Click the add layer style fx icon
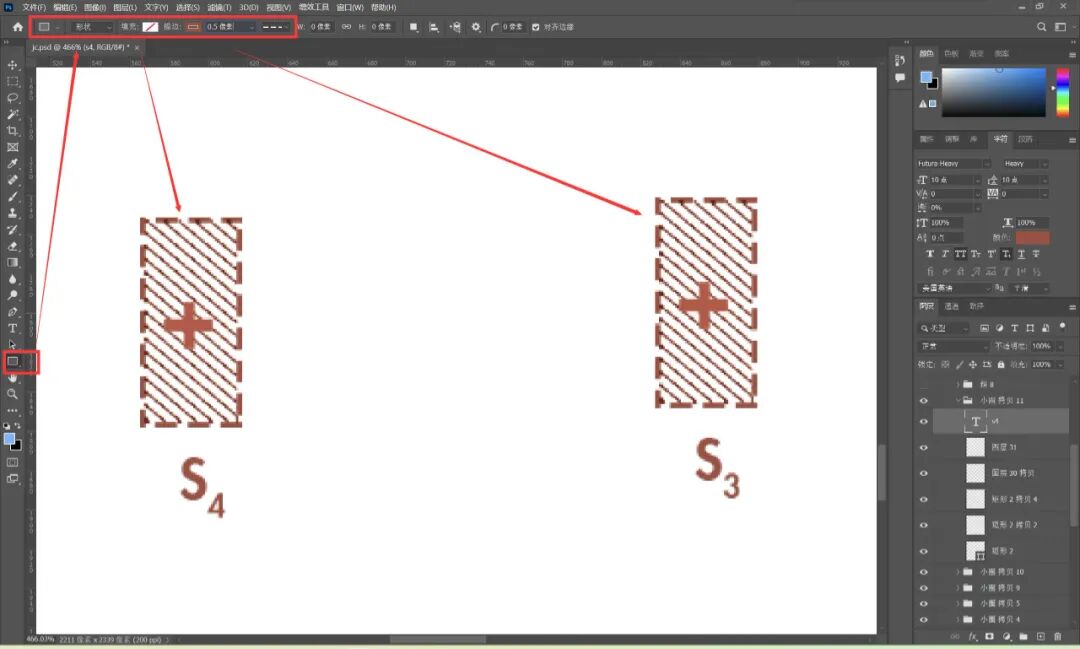The height and width of the screenshot is (649, 1080). click(x=973, y=637)
